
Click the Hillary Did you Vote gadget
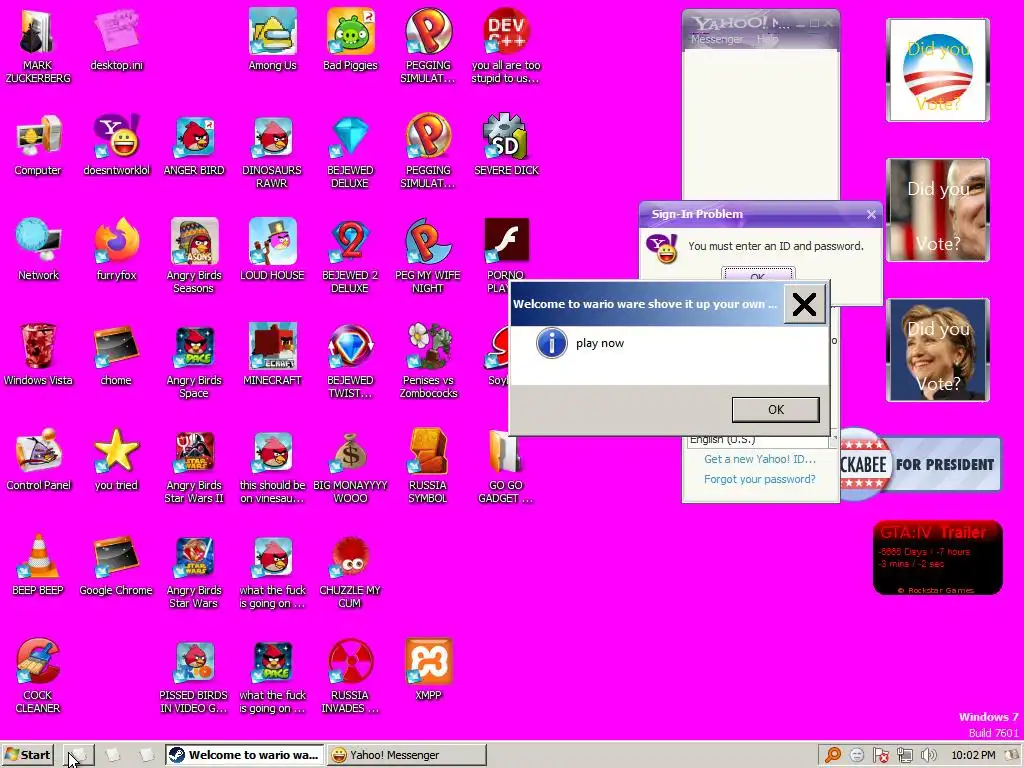point(937,349)
